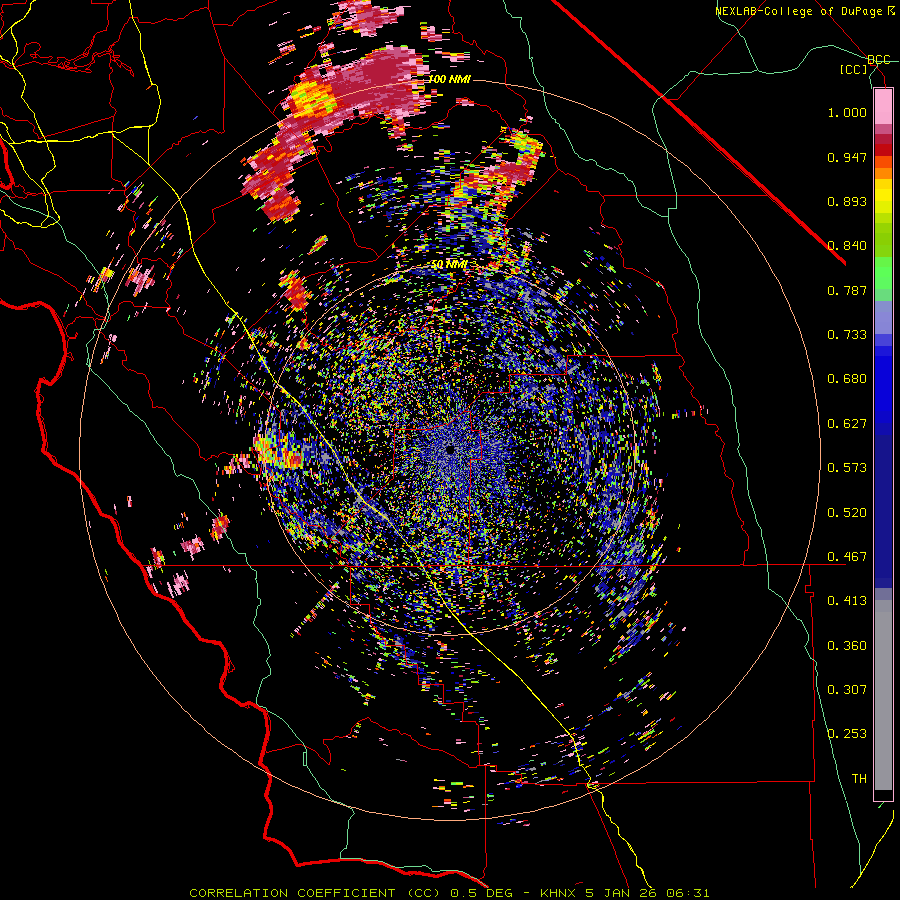Select the 0.573 scale value

847,468
